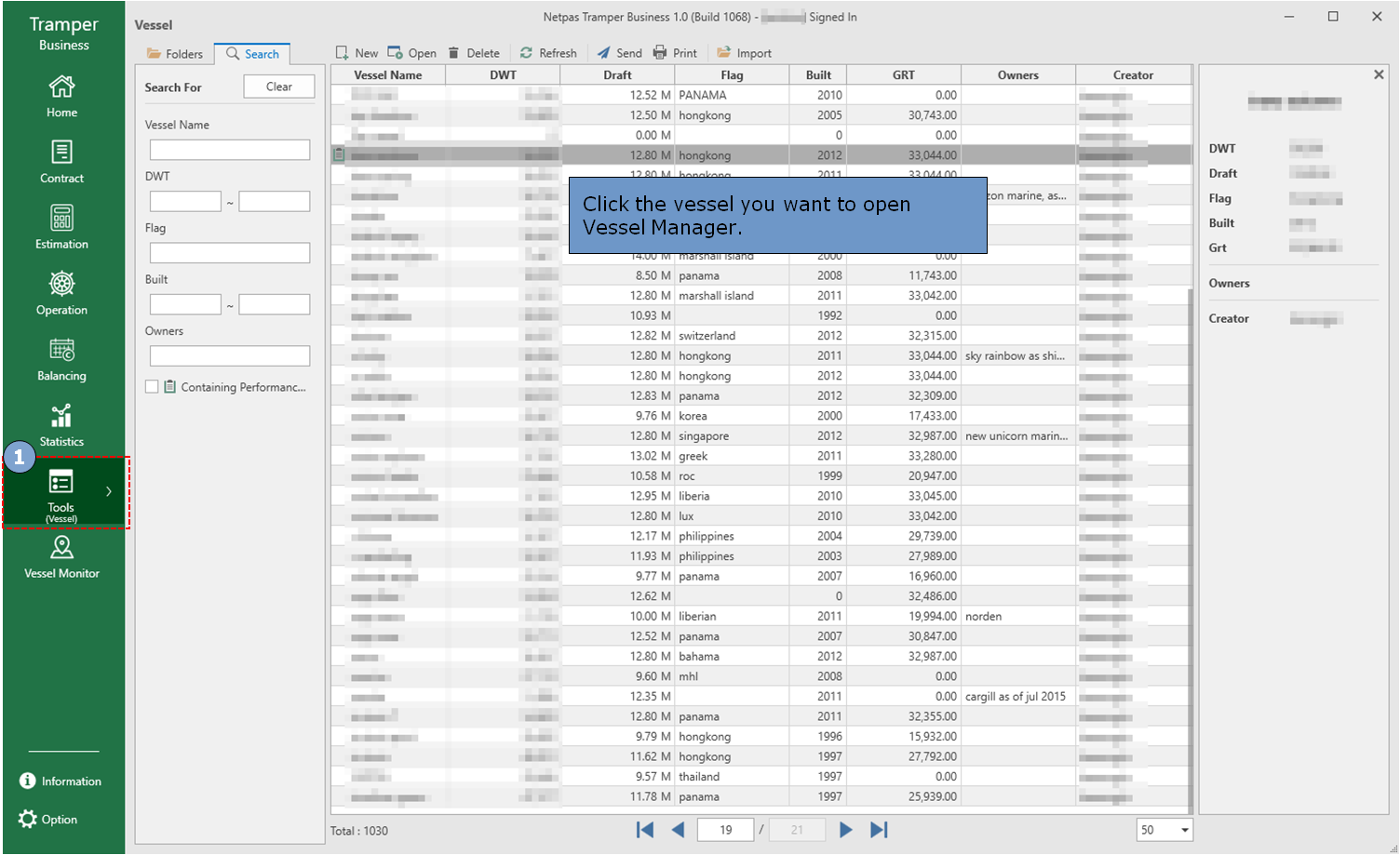Expand the Tools submenu chevron
The image size is (1400, 855).
pyautogui.click(x=109, y=492)
